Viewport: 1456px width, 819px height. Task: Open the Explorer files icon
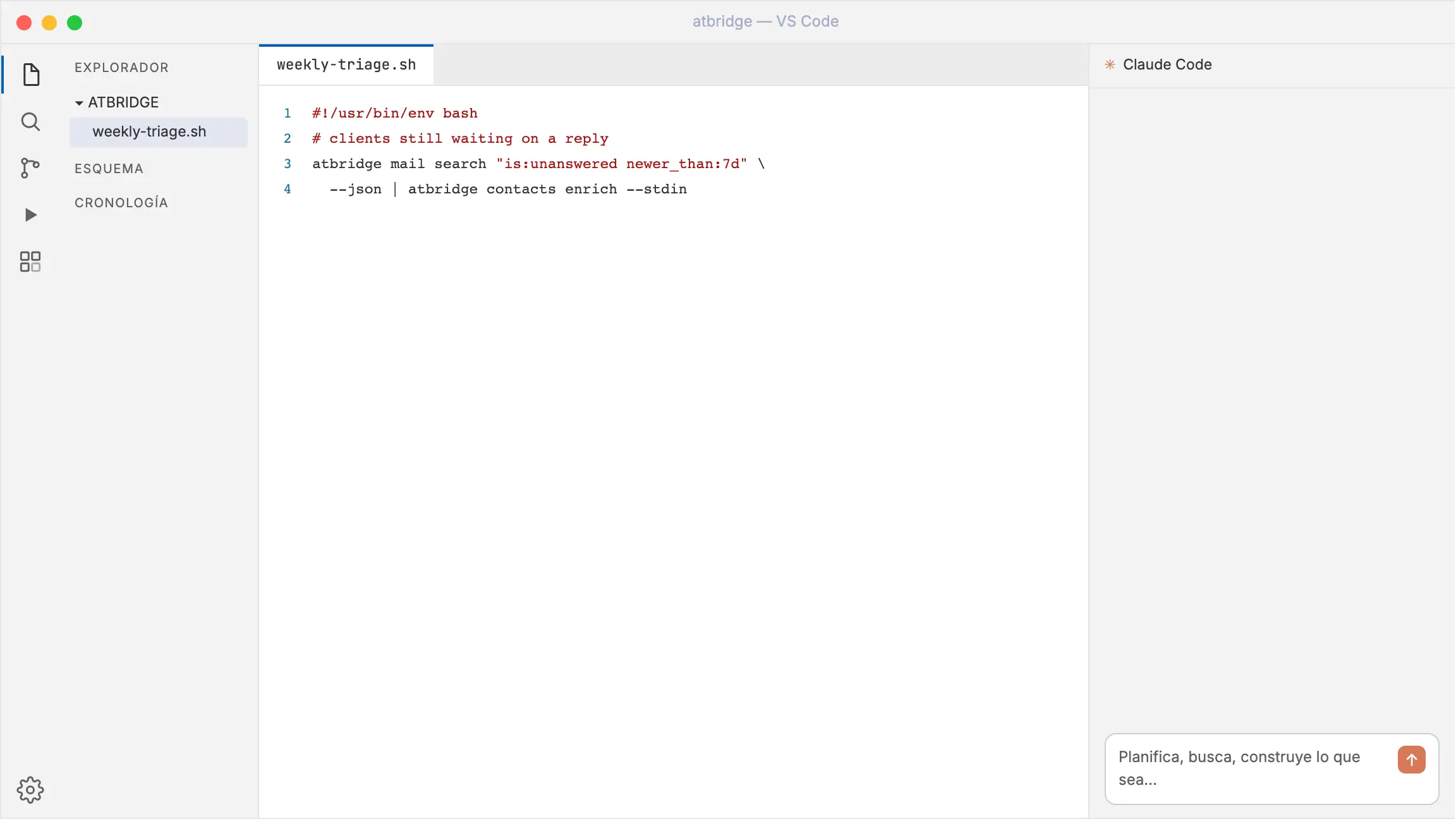click(30, 75)
